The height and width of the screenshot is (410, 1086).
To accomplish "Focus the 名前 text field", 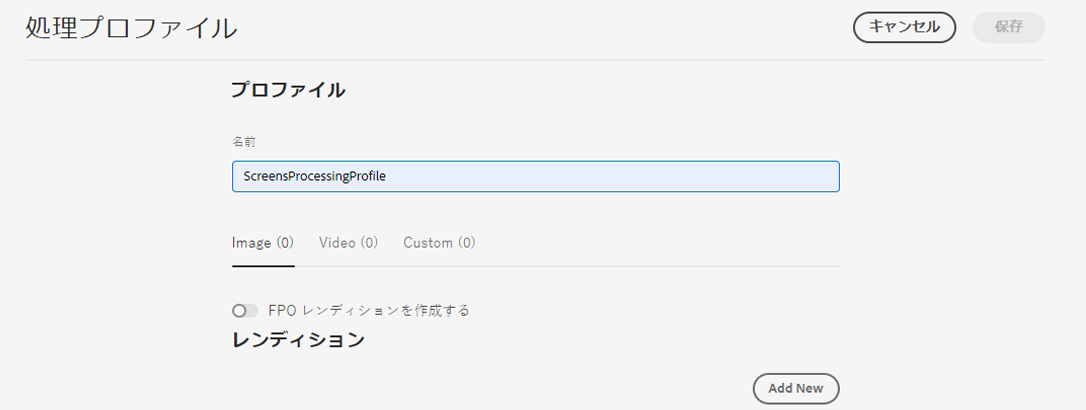I will [535, 176].
